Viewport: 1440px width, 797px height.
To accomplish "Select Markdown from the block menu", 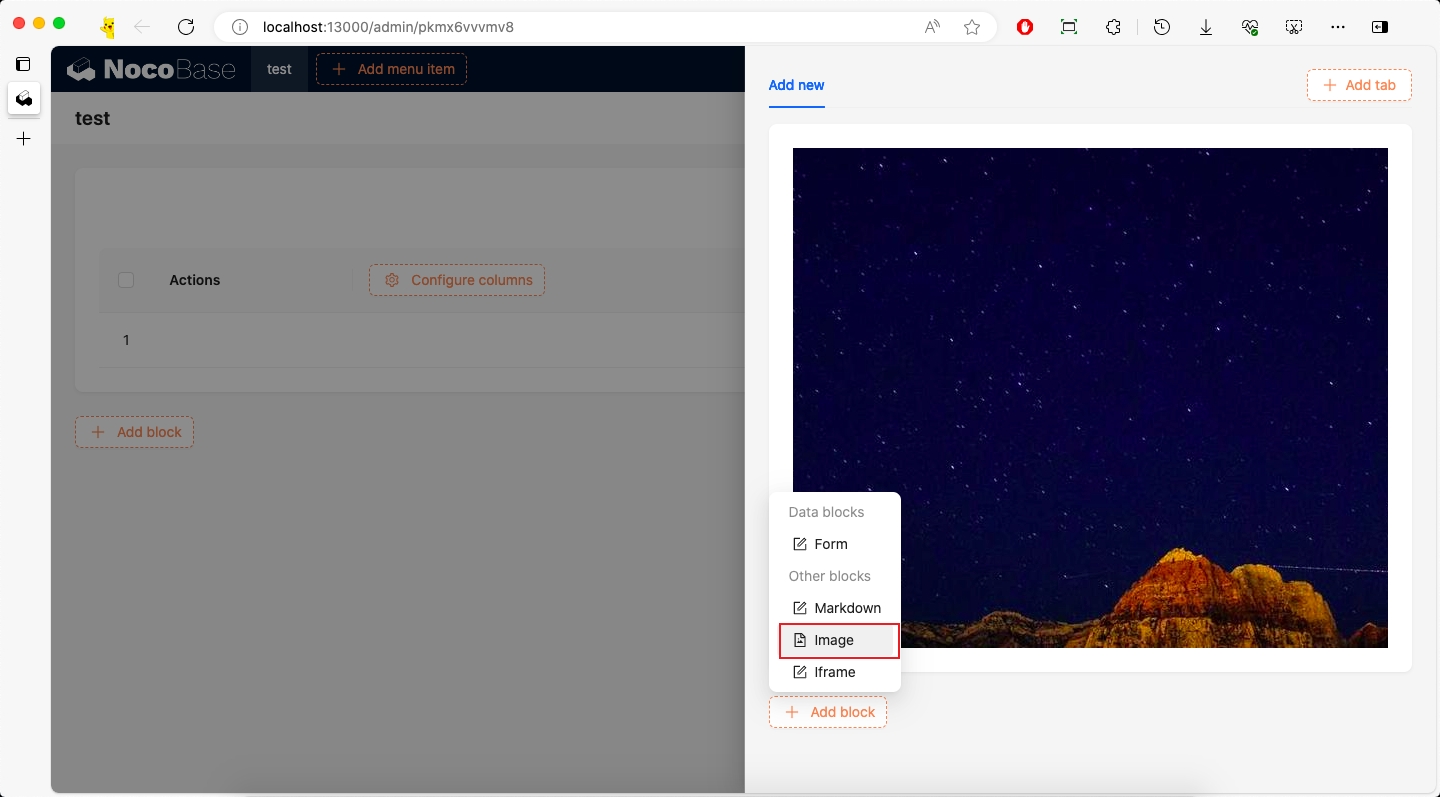I will click(847, 608).
